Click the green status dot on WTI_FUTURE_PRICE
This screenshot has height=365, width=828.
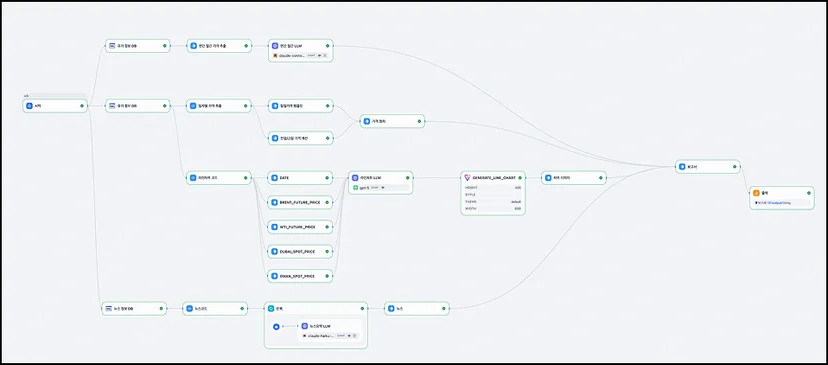[x=327, y=227]
